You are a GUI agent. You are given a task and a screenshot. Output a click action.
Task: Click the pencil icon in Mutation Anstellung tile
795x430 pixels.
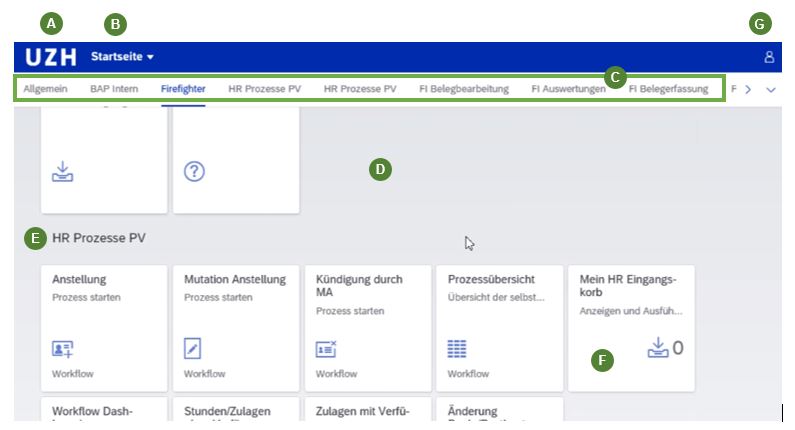tap(193, 348)
